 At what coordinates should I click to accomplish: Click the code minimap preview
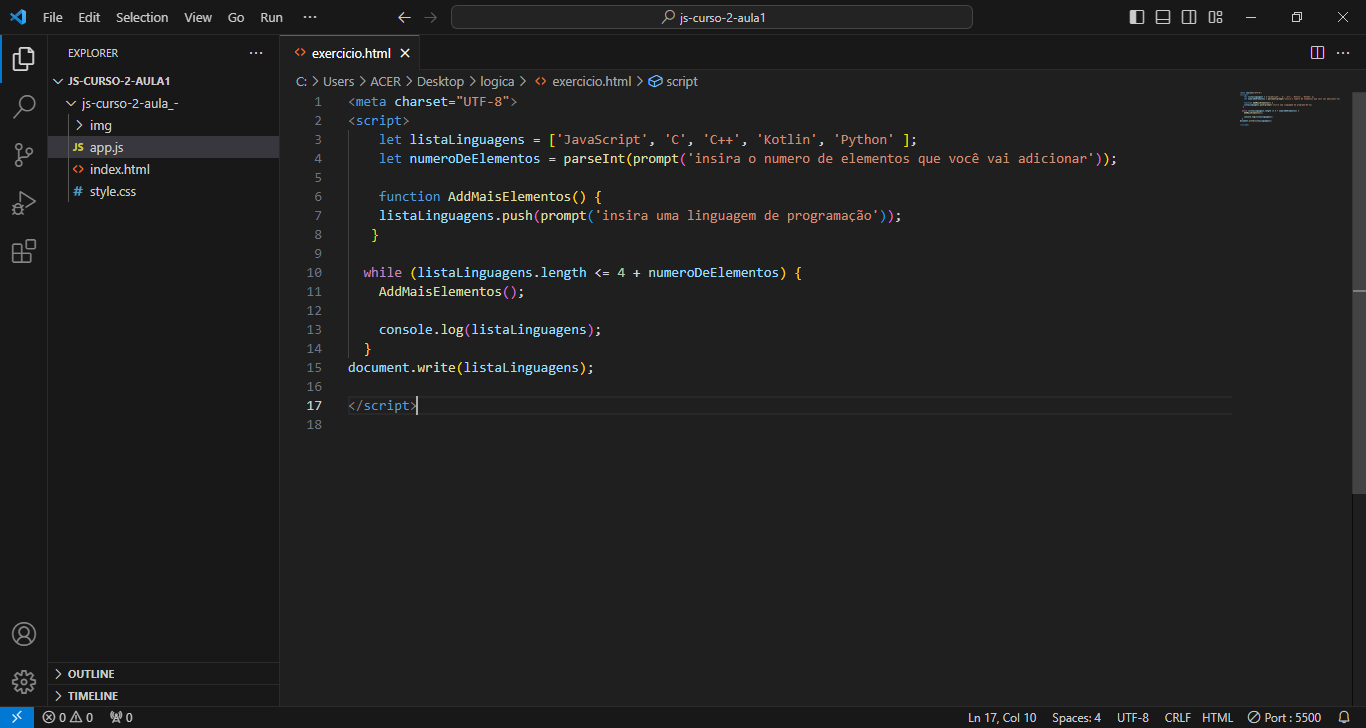[1292, 110]
